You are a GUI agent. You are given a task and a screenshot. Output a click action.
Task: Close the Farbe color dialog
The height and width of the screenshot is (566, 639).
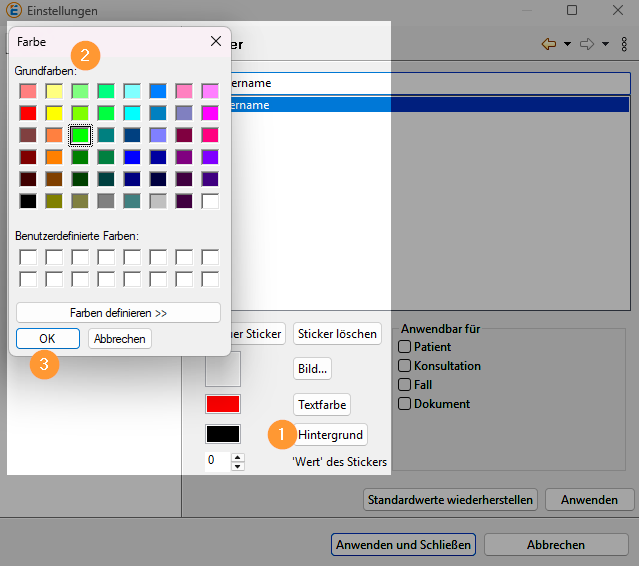[x=215, y=42]
